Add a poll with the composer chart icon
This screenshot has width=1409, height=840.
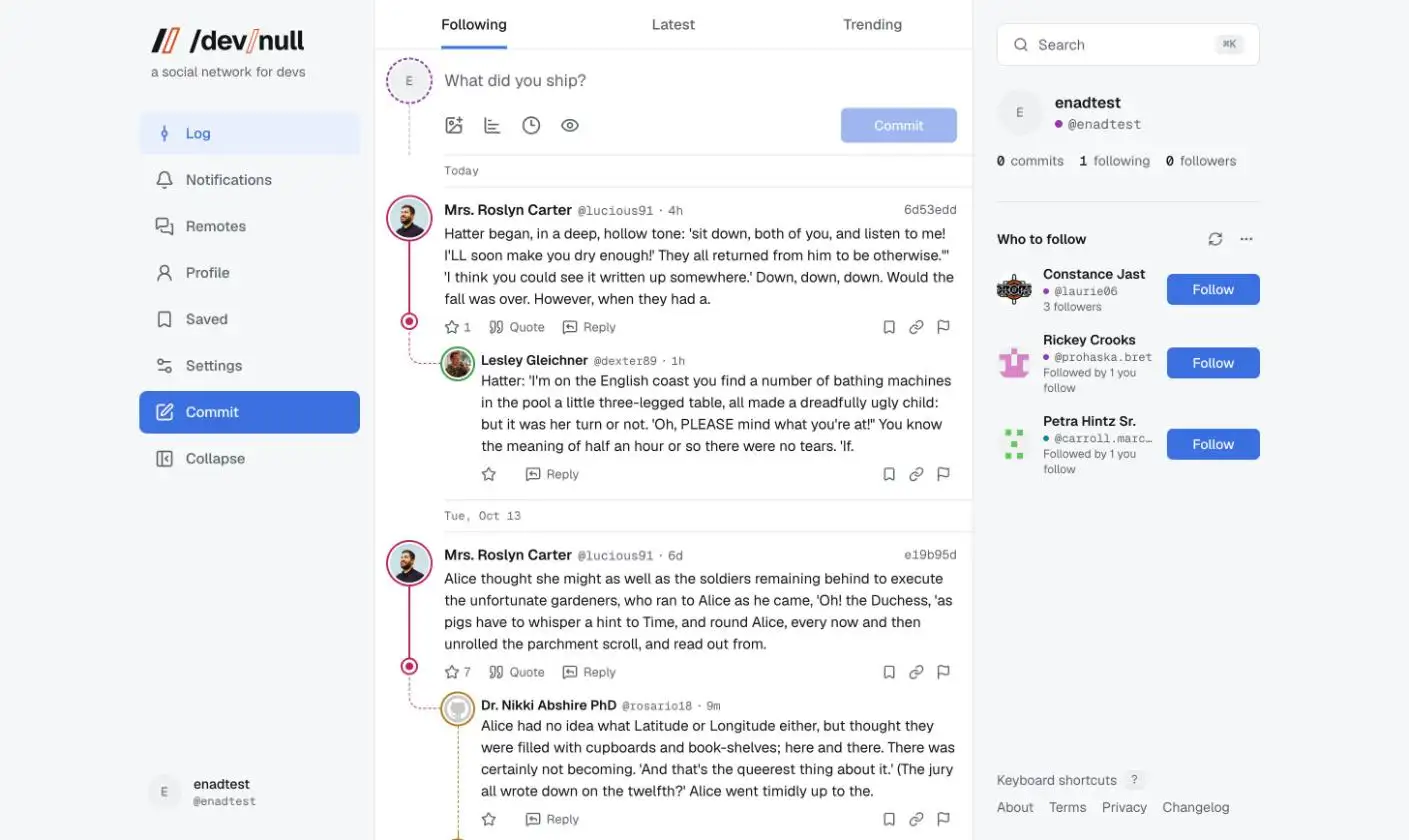click(492, 125)
